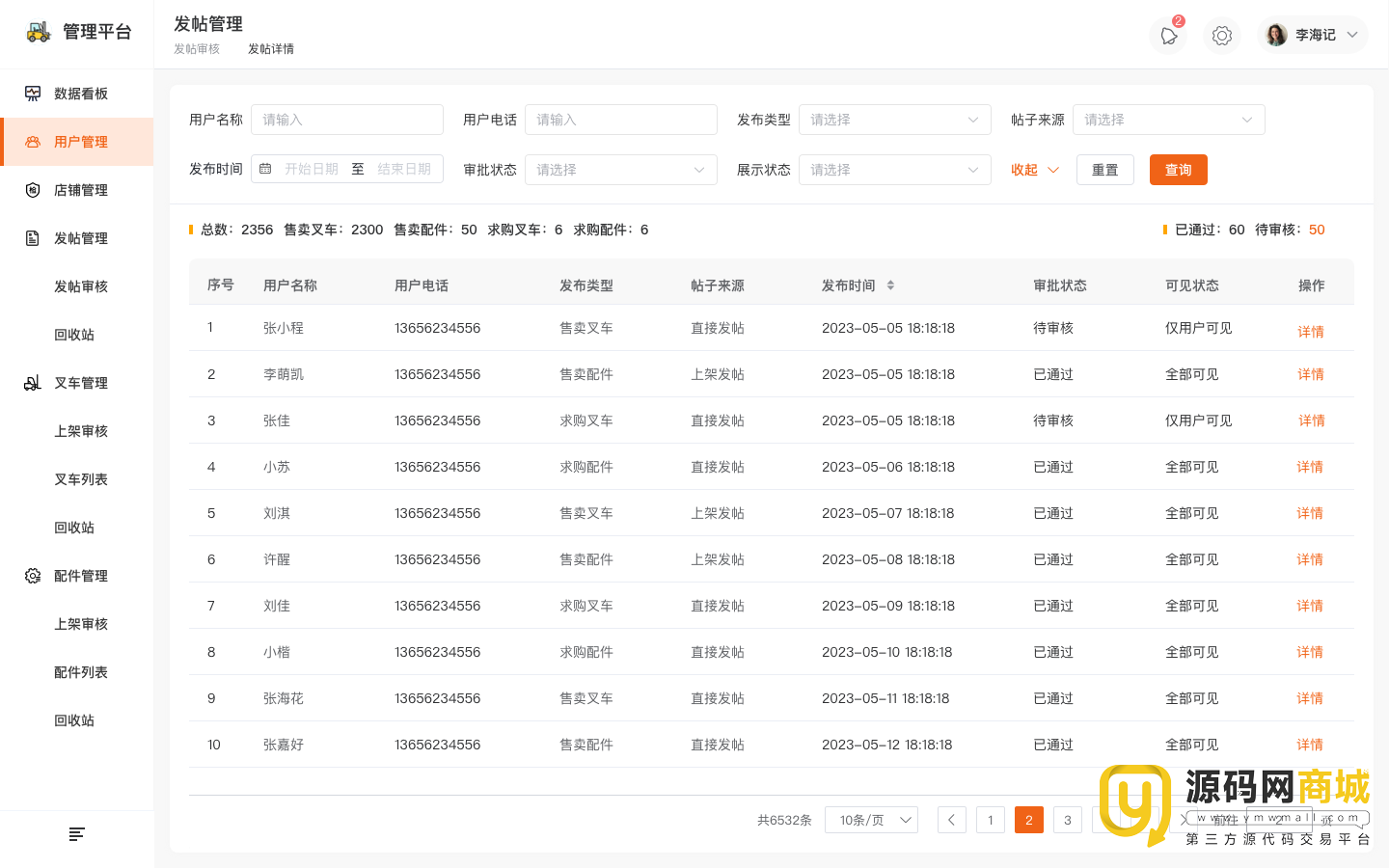Click the 重置 button

click(1104, 170)
